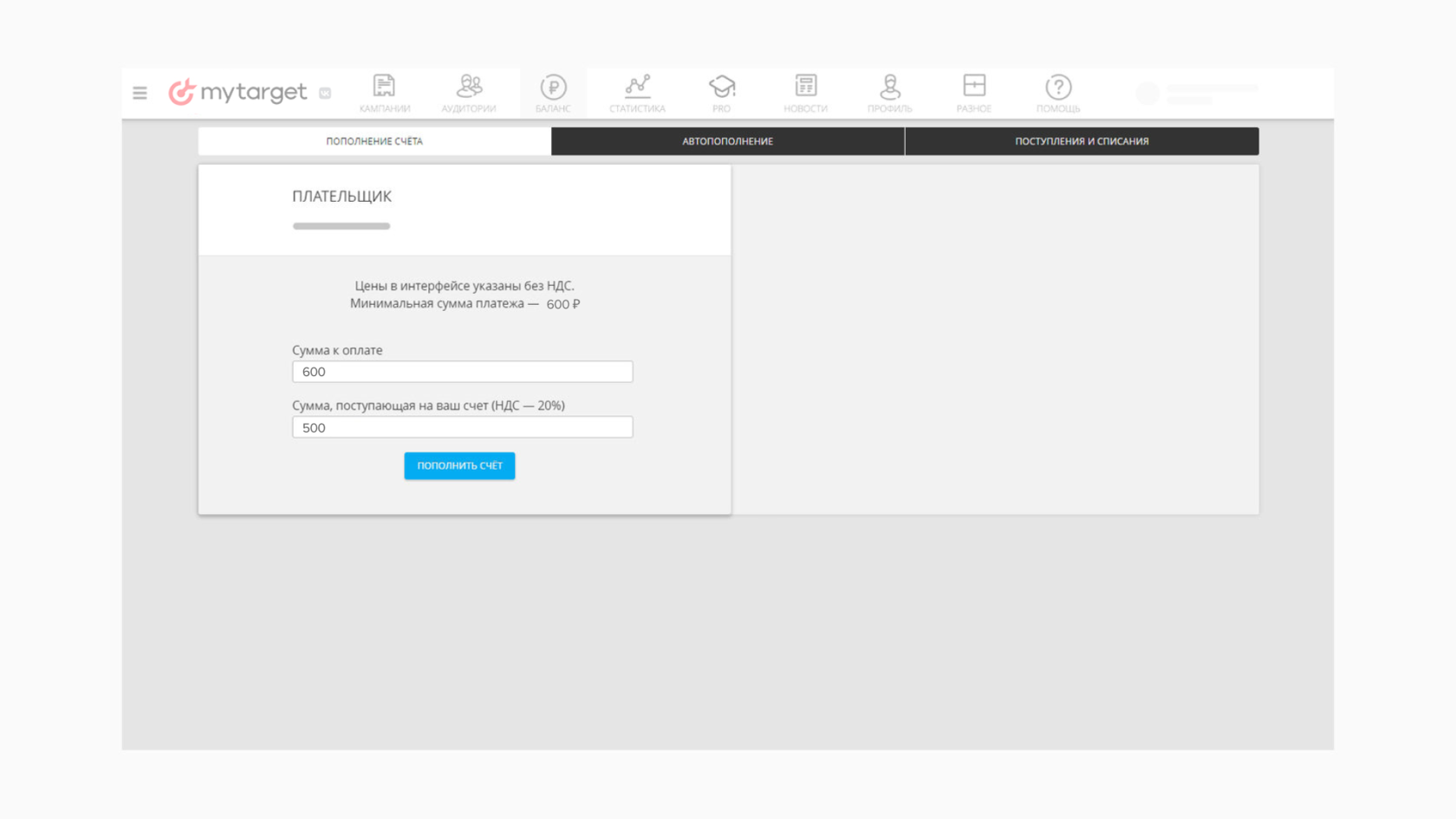Open the PRO graduation cap section
The width and height of the screenshot is (1456, 819).
[721, 93]
